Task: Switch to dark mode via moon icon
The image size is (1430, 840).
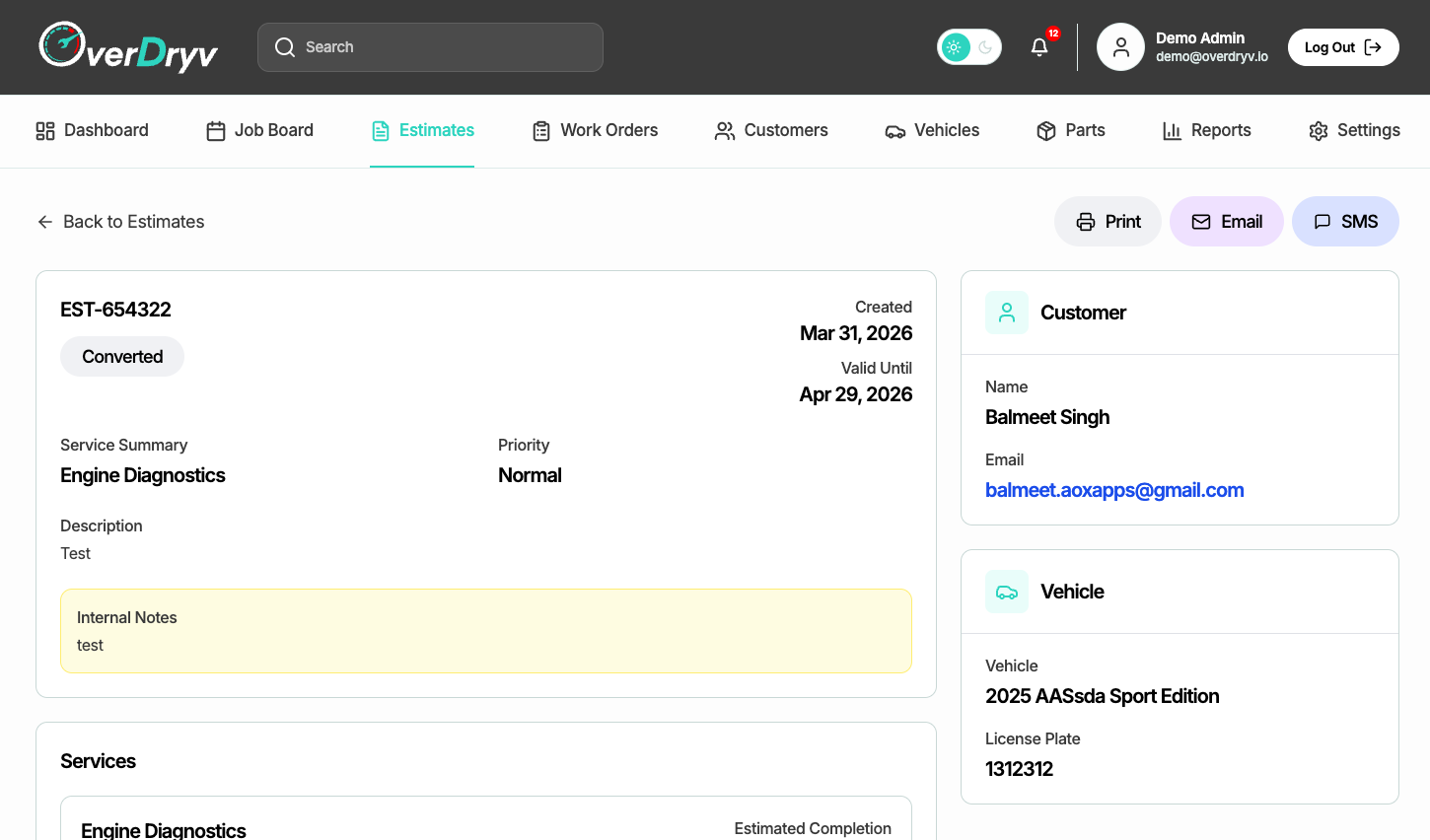Action: (985, 47)
